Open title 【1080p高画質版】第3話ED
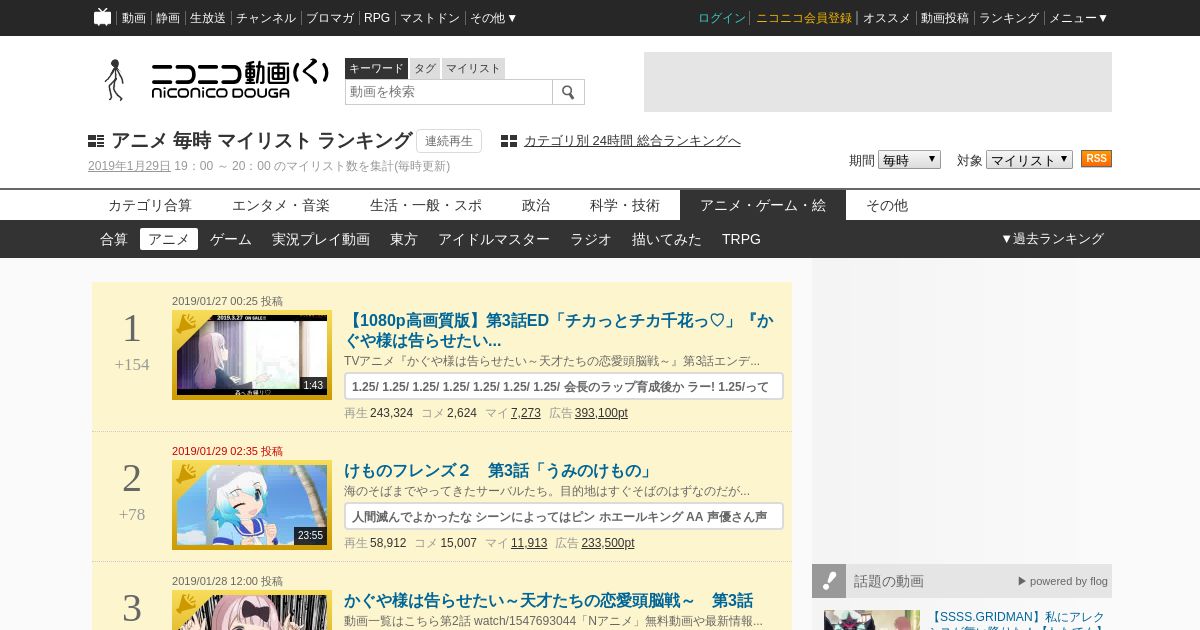Screen dimensions: 1200x630 click(x=559, y=331)
